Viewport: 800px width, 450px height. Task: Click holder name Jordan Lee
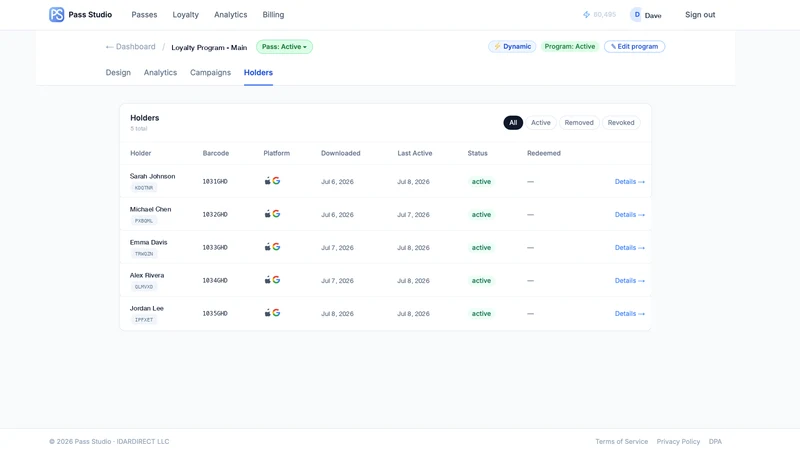click(x=146, y=308)
